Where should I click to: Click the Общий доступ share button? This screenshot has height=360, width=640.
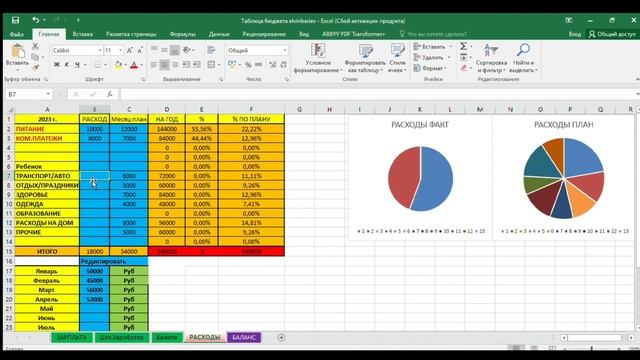612,34
